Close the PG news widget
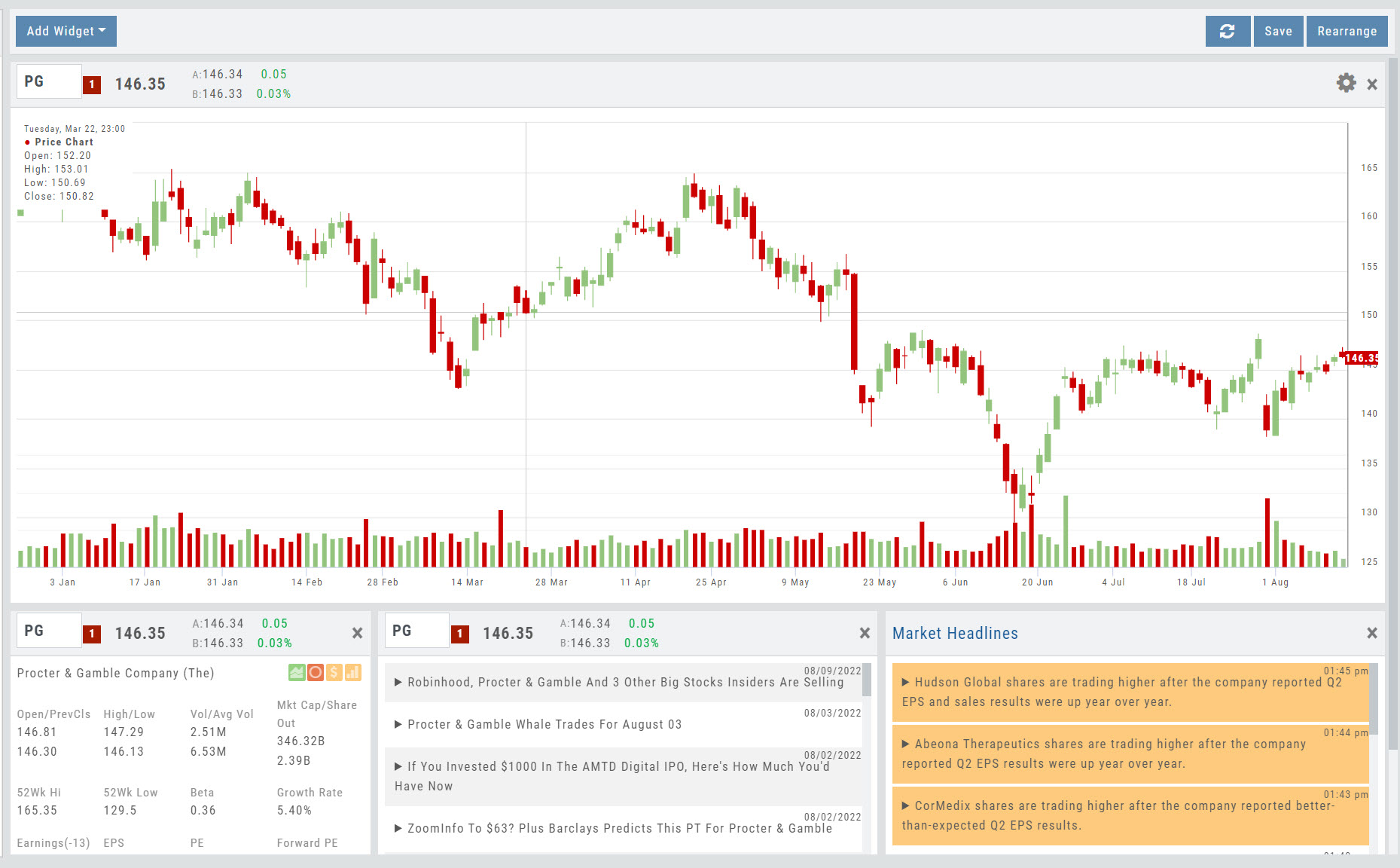 [865, 633]
